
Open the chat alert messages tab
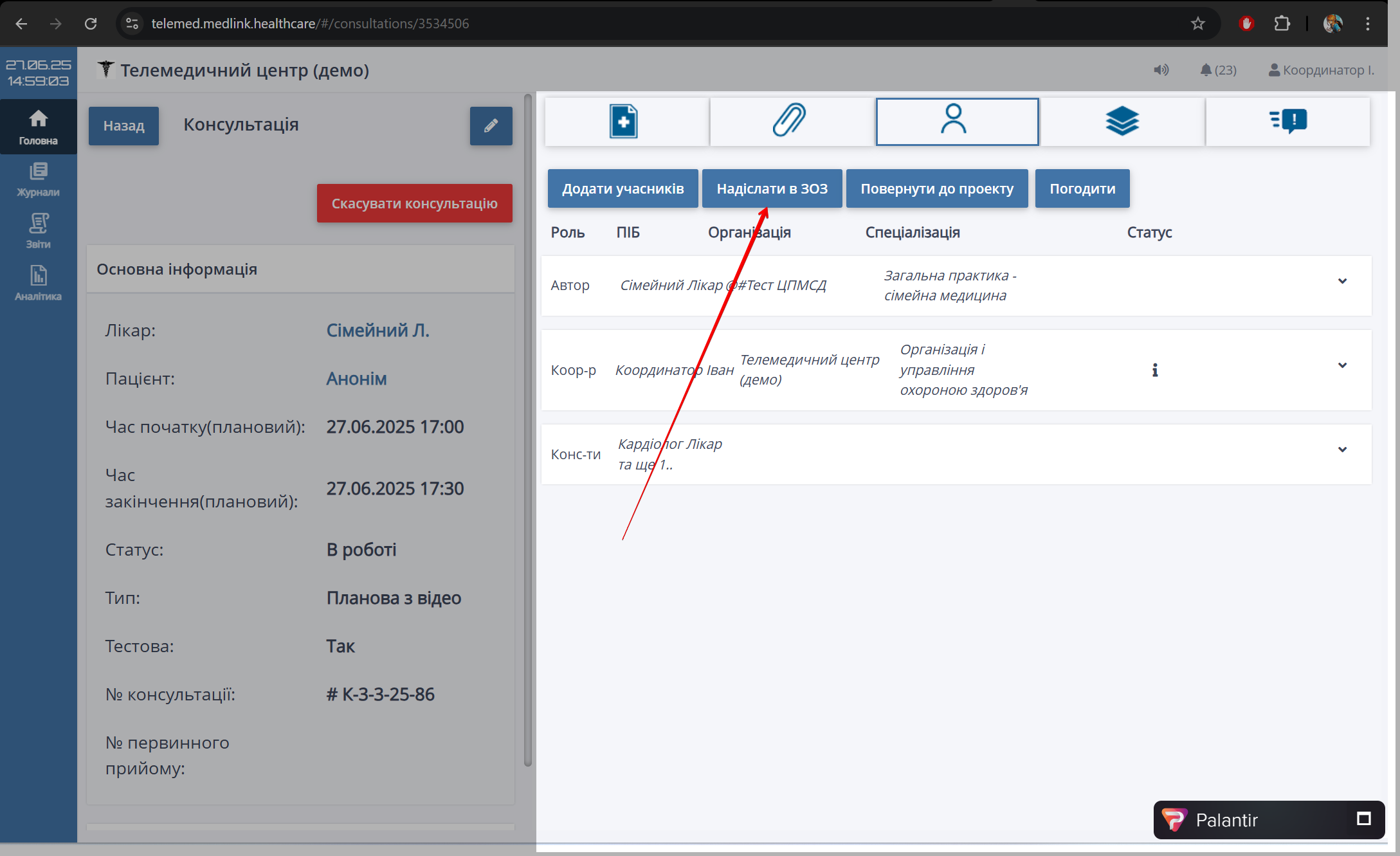coord(1288,122)
